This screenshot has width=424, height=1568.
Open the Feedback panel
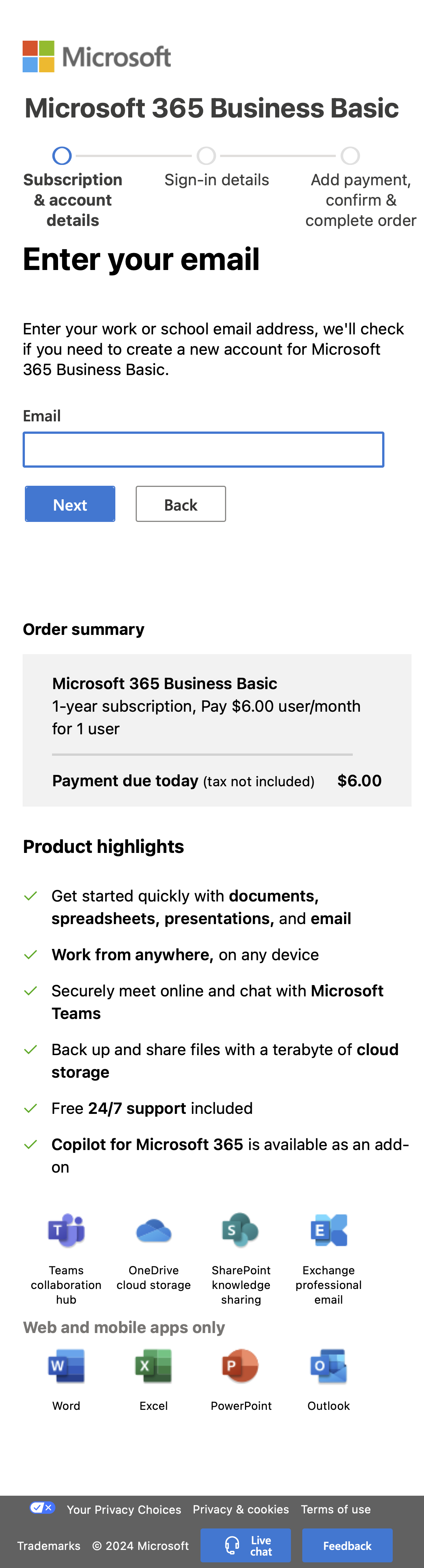click(x=347, y=1545)
